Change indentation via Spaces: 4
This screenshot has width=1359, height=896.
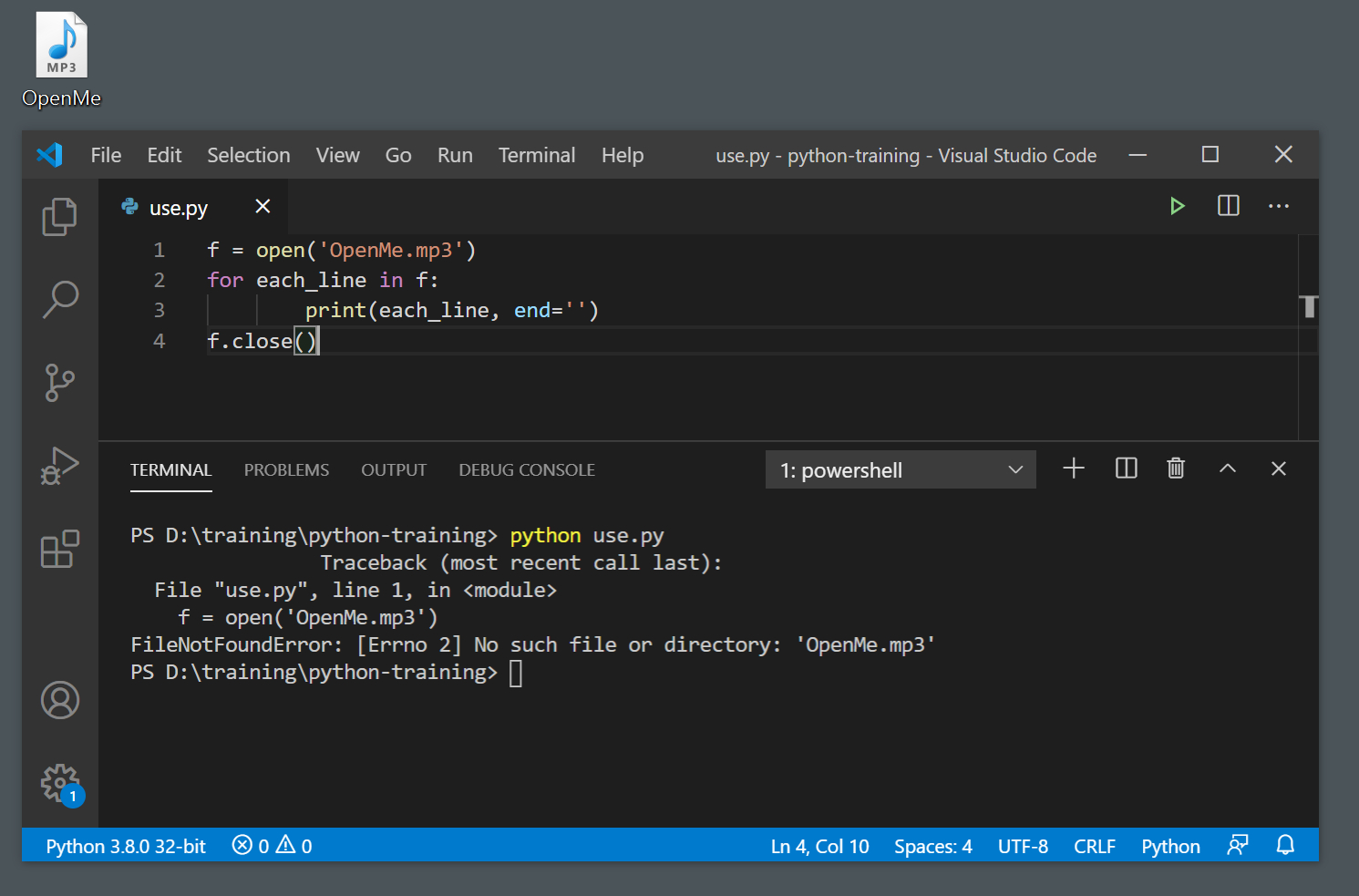pyautogui.click(x=933, y=846)
